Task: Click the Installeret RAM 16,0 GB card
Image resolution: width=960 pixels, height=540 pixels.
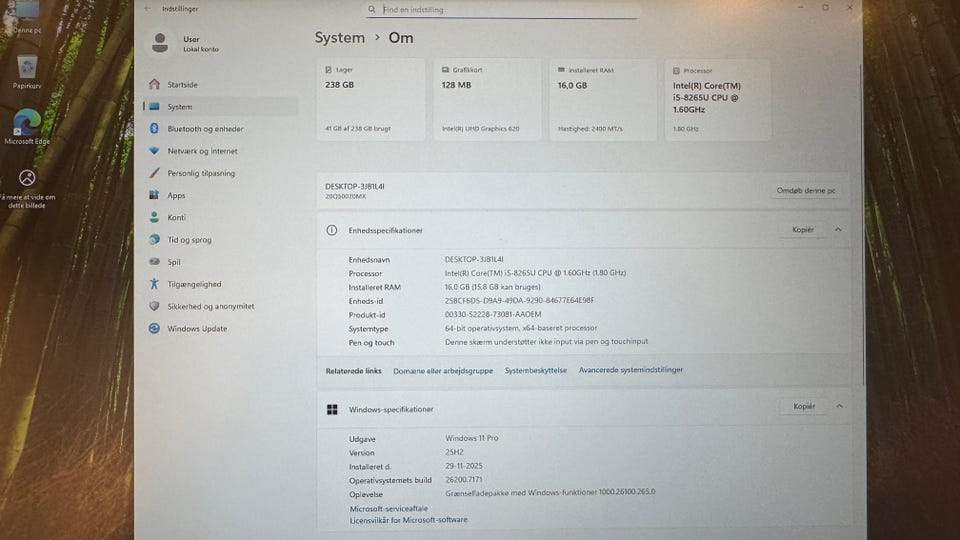Action: 602,100
